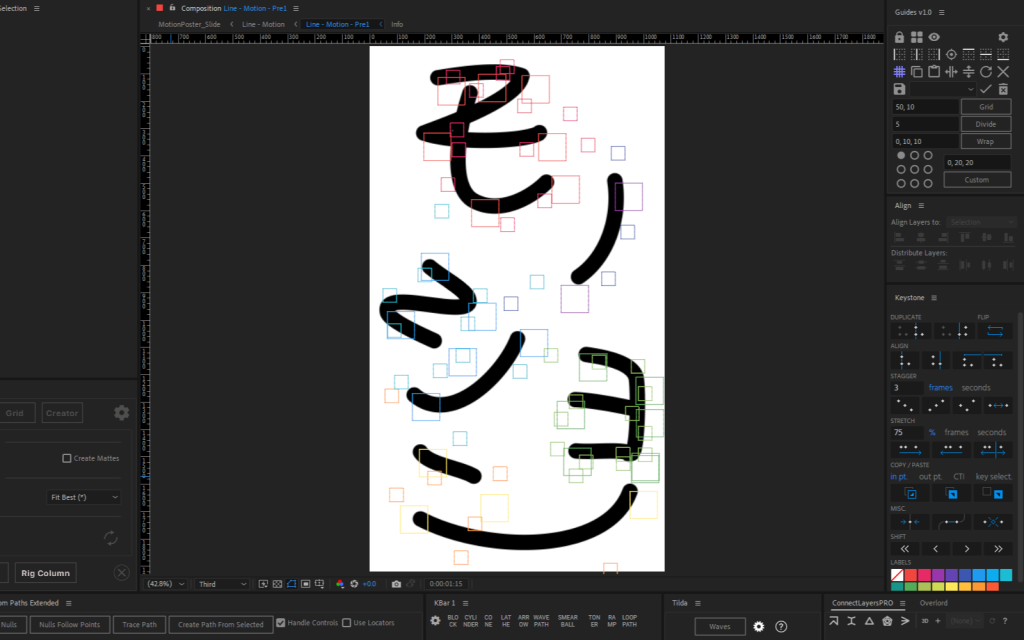This screenshot has height=640, width=1024.
Task: Click the copy guides icon
Action: click(917, 72)
